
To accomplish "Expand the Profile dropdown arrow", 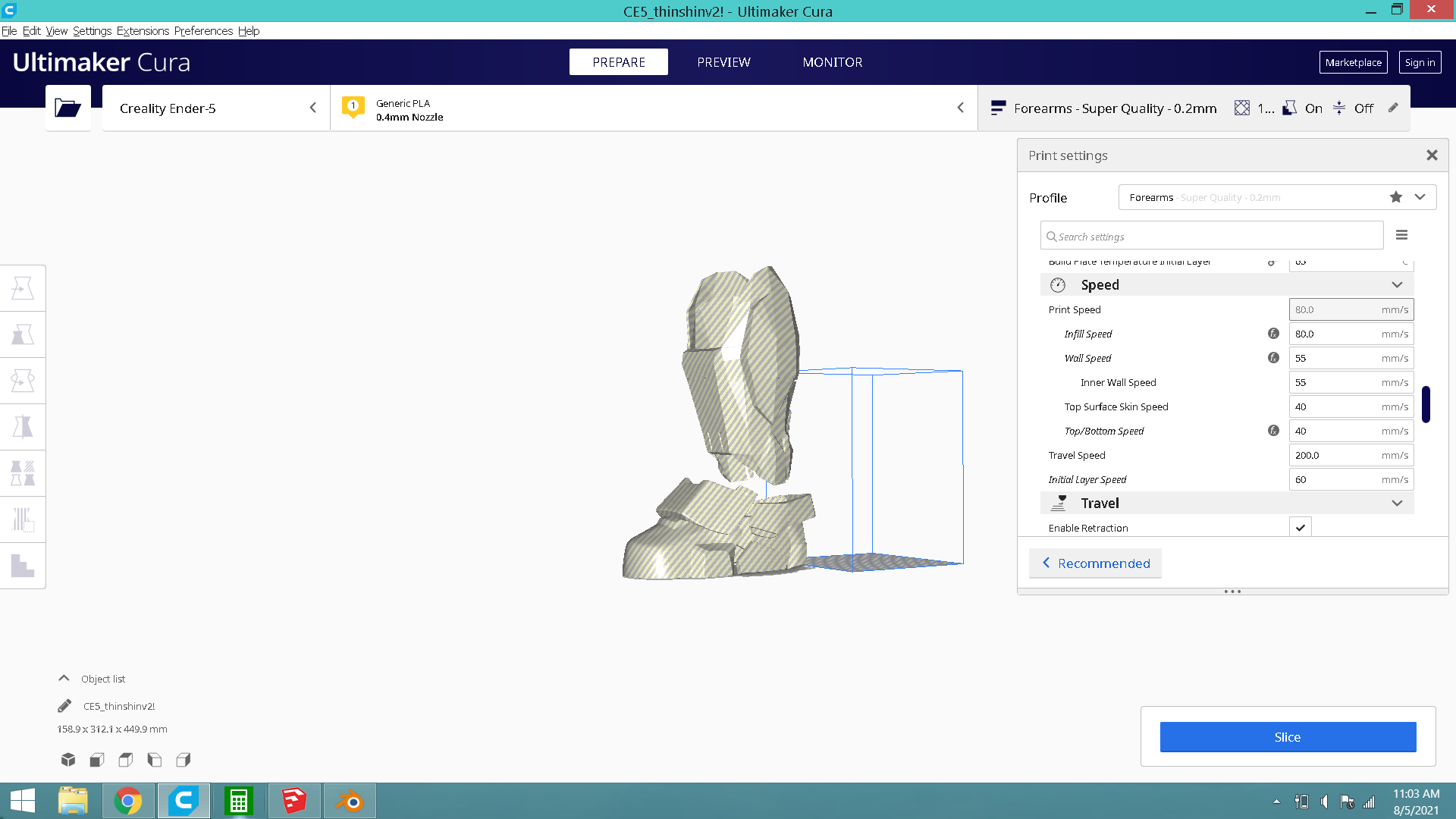I will pos(1420,197).
